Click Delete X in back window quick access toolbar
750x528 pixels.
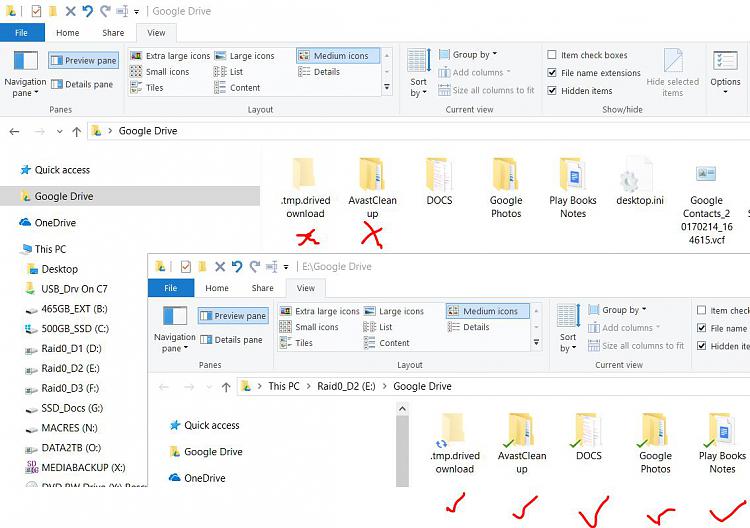[x=70, y=11]
